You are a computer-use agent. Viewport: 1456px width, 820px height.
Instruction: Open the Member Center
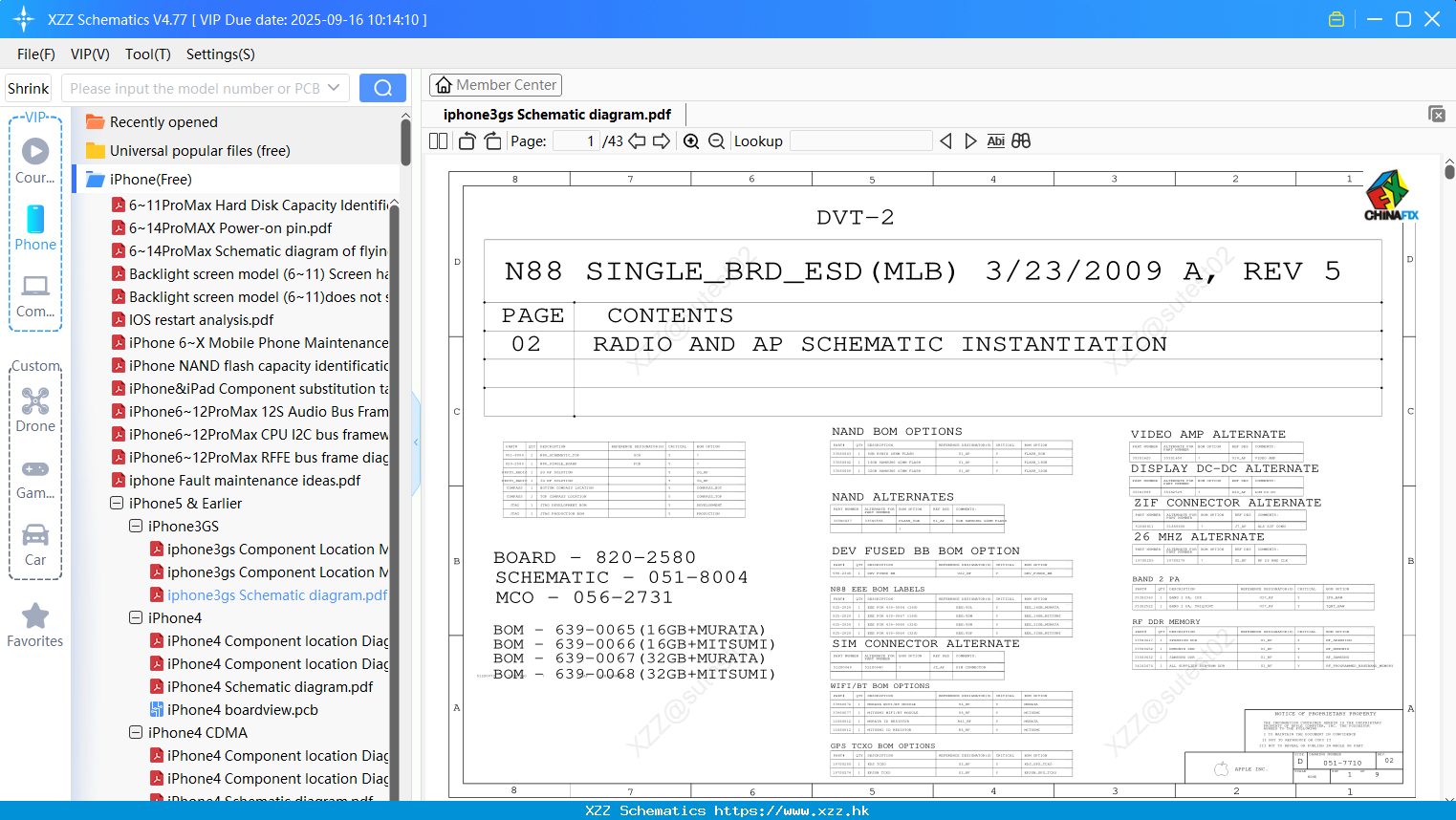pos(495,85)
